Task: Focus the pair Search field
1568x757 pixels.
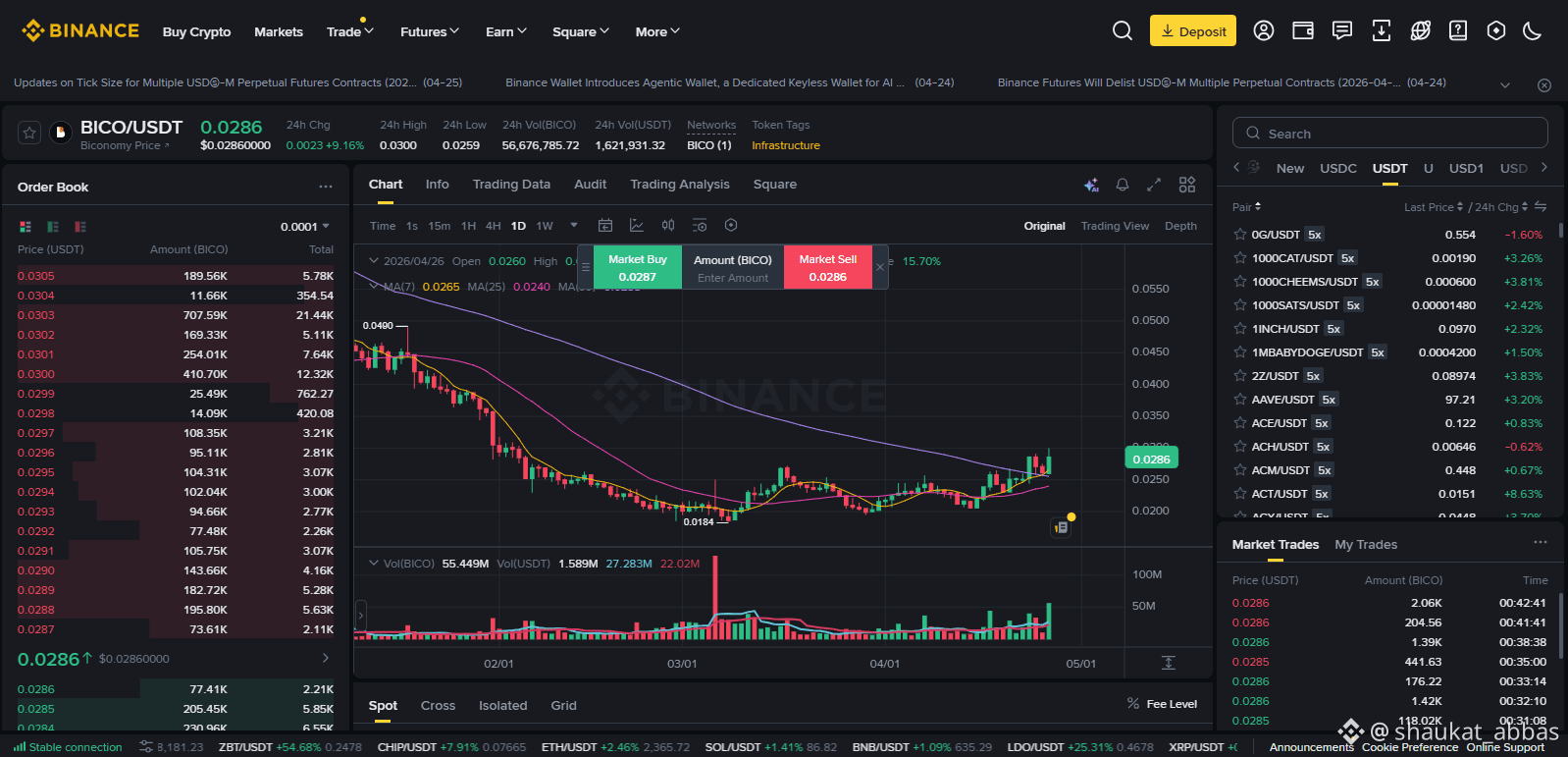Action: click(1390, 133)
